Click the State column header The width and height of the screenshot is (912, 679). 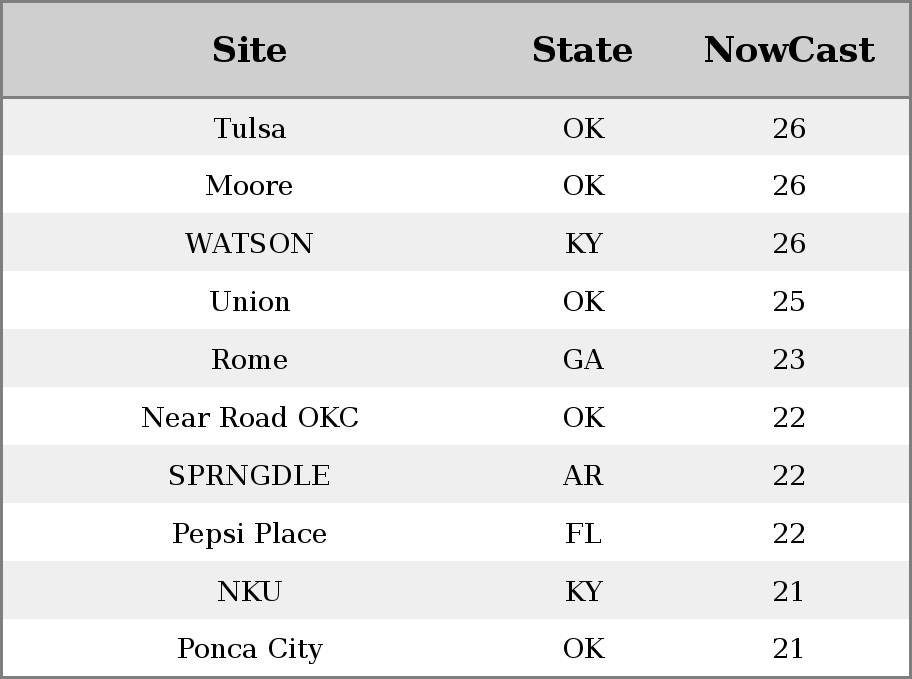pos(582,50)
